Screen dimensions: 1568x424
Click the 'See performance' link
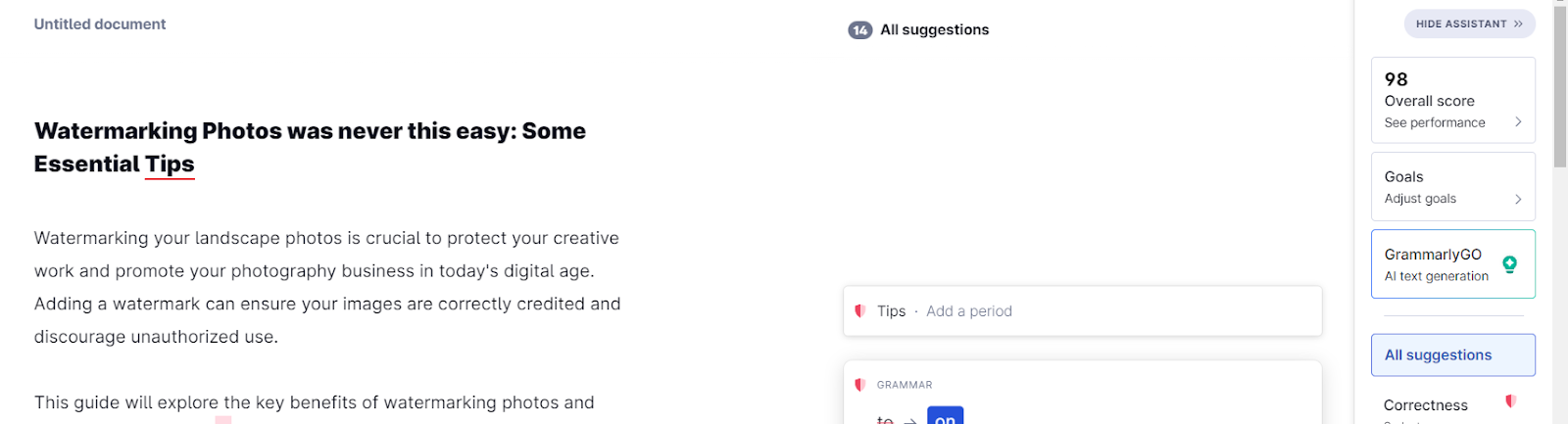pos(1435,122)
